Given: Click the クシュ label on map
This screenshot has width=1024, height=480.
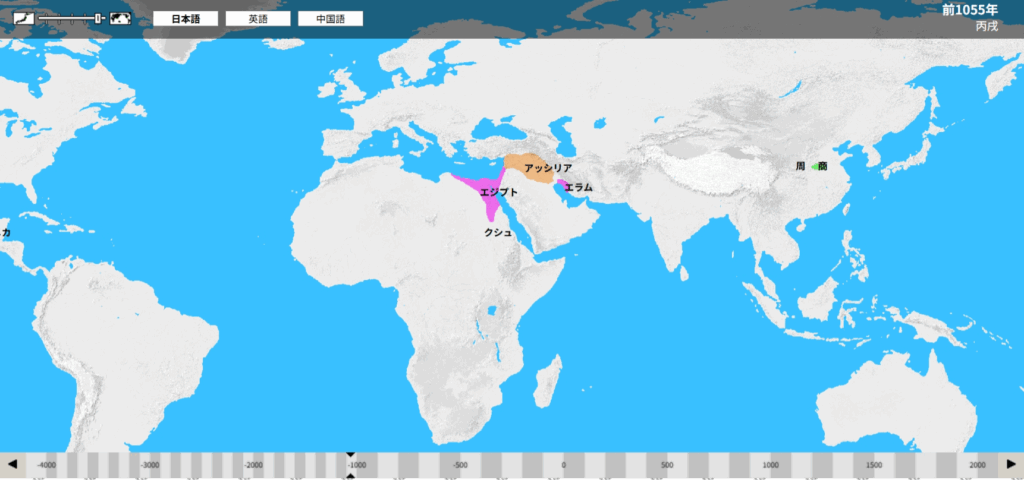Looking at the screenshot, I should [x=498, y=232].
